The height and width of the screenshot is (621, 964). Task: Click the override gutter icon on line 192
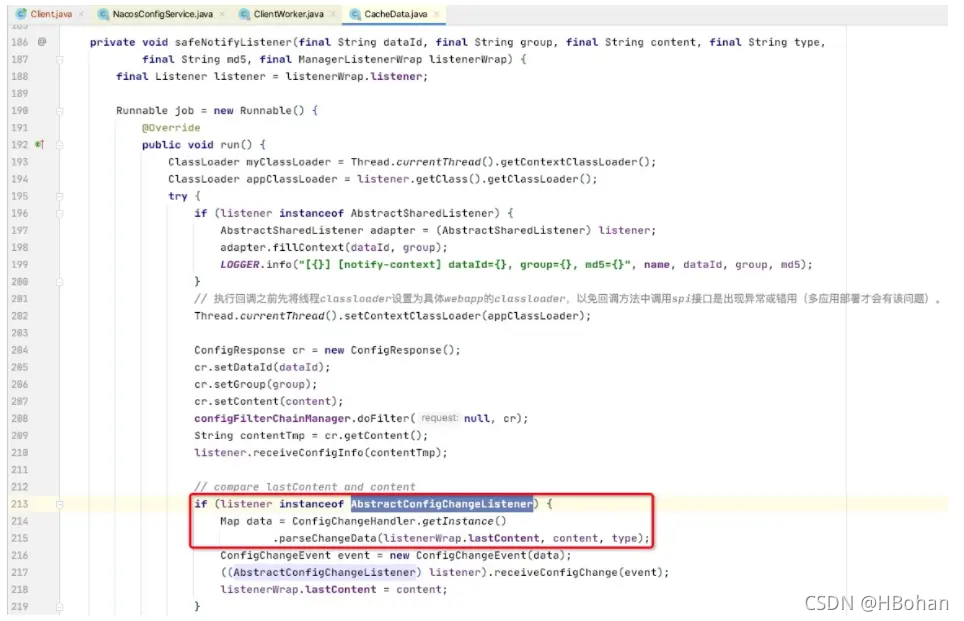pos(39,144)
